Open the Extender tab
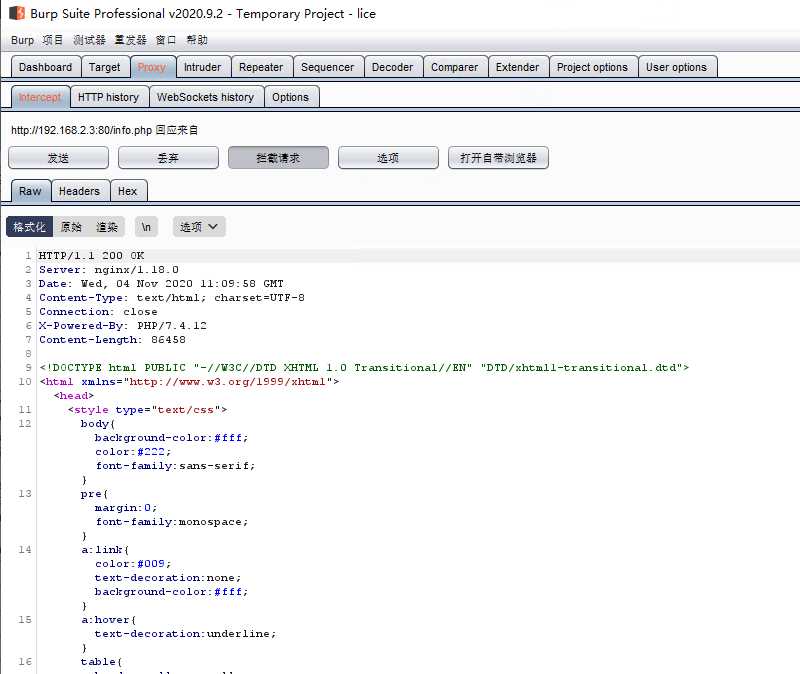The height and width of the screenshot is (674, 800). (517, 67)
